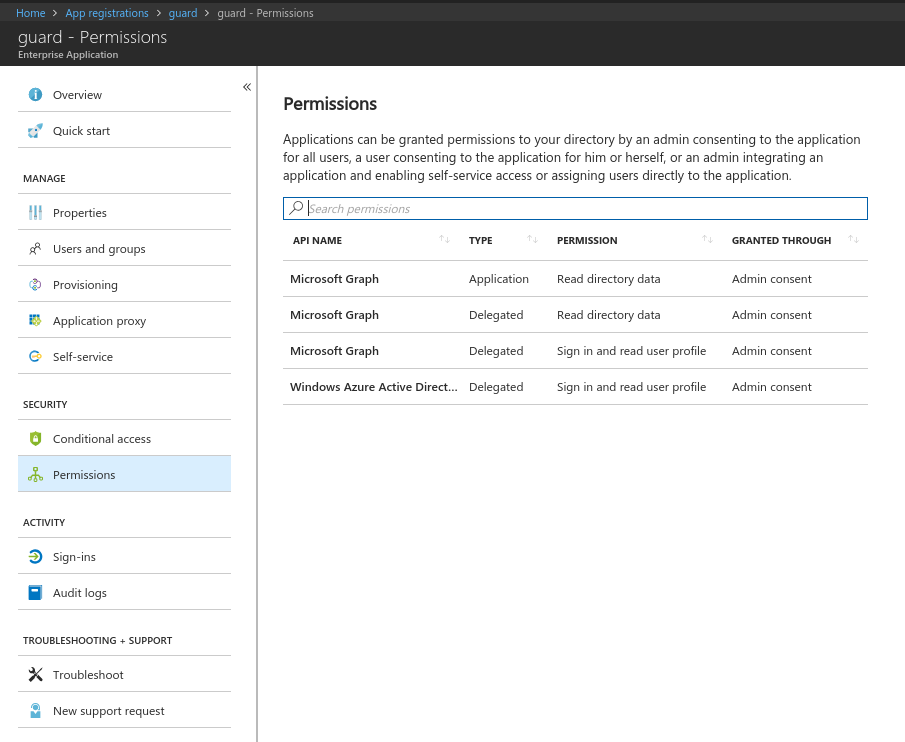The image size is (905, 742).
Task: Click the Audit logs book icon
Action: click(x=35, y=593)
